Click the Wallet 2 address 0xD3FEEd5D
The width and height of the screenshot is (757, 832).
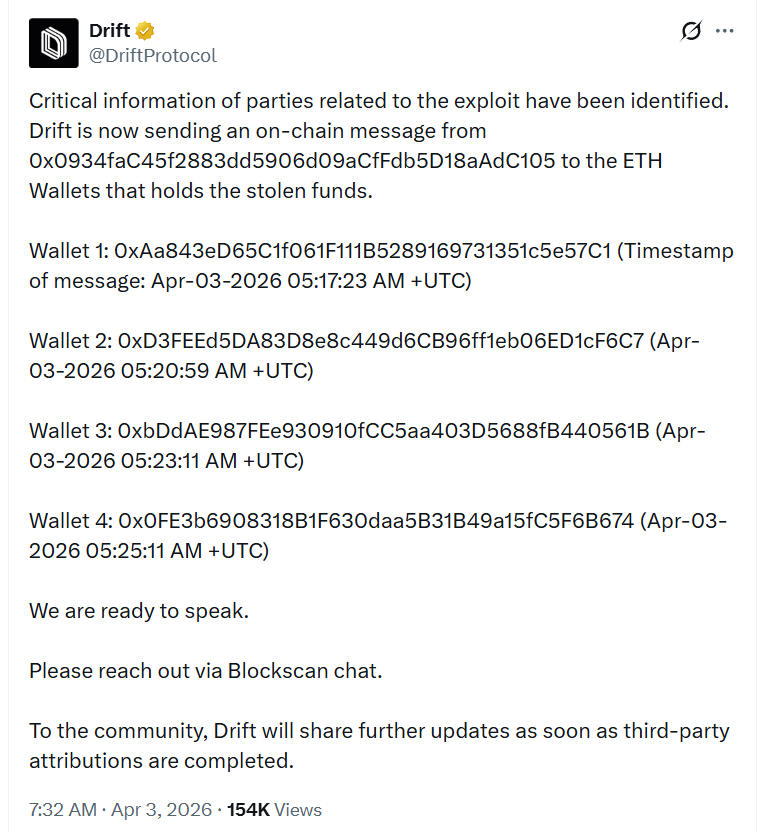(x=381, y=341)
